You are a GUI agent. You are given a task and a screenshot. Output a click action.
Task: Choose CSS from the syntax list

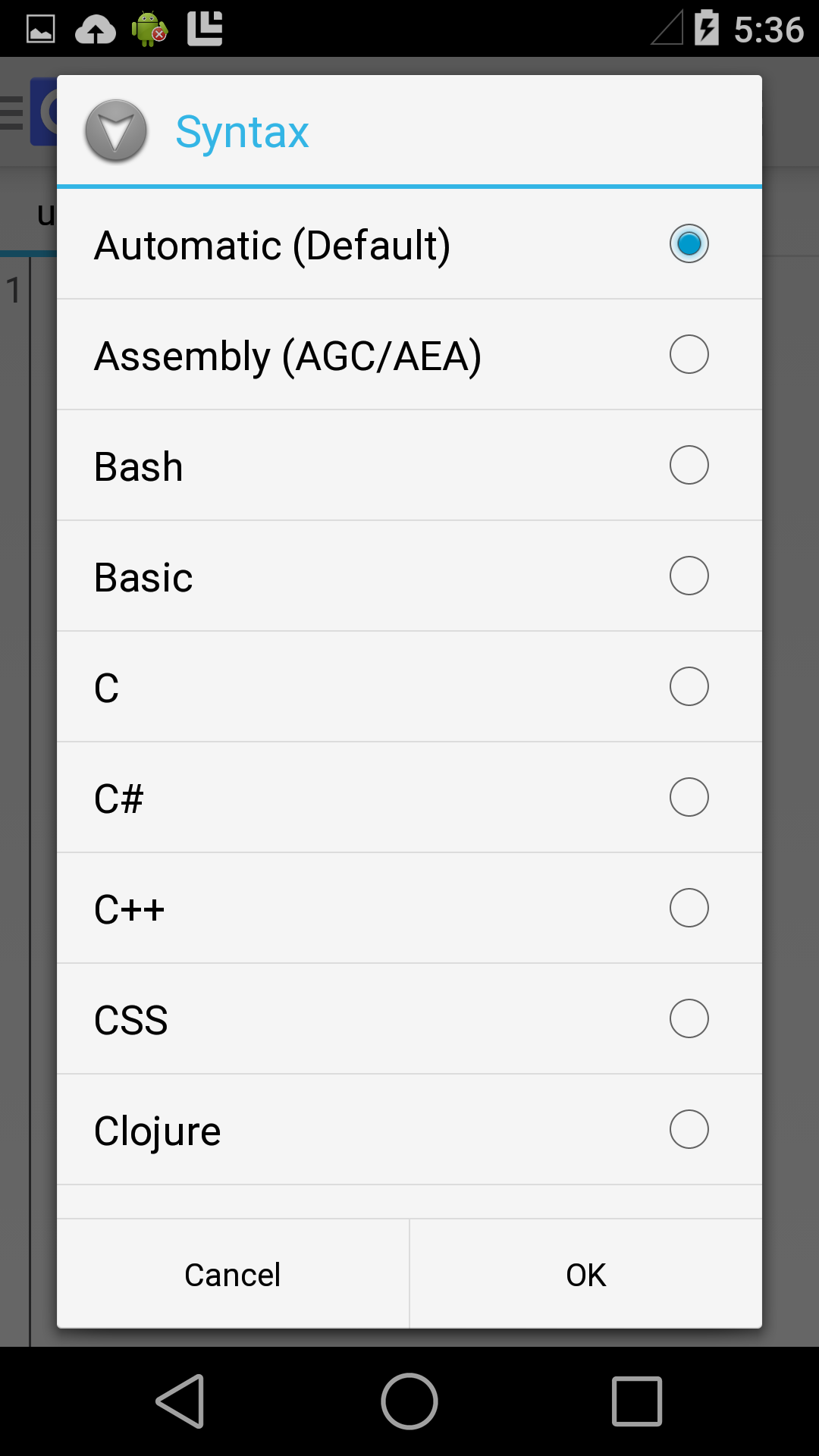coord(689,1018)
